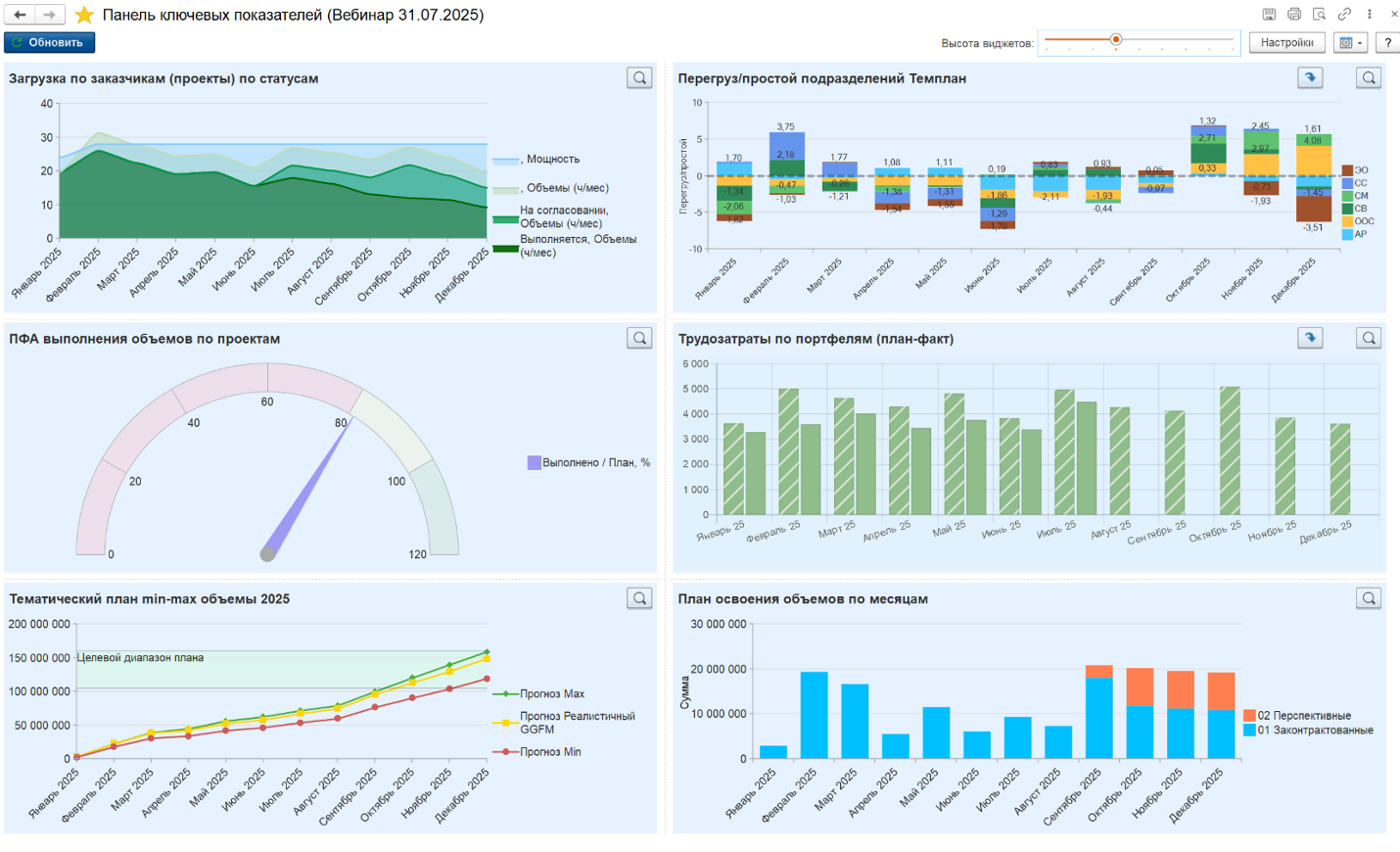Enlarge the План освоения объемов widget
The width and height of the screenshot is (1400, 852).
tap(1369, 598)
